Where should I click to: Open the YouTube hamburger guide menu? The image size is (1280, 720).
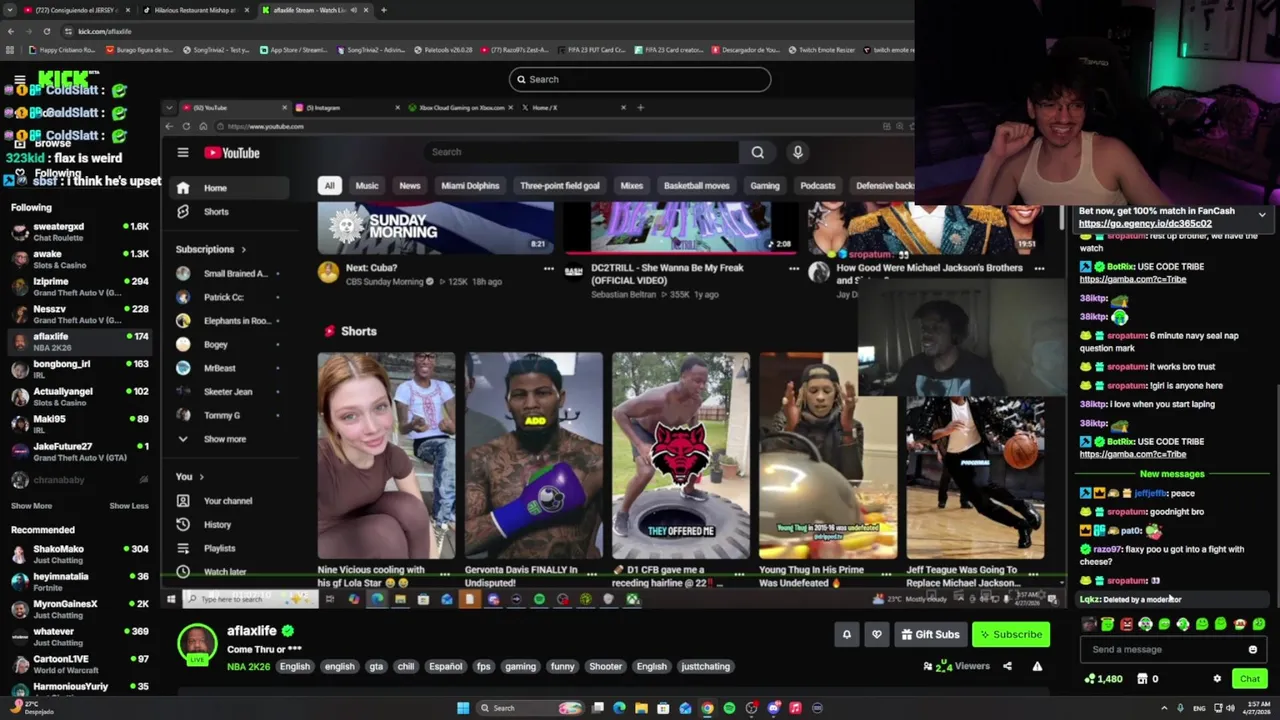coord(183,153)
